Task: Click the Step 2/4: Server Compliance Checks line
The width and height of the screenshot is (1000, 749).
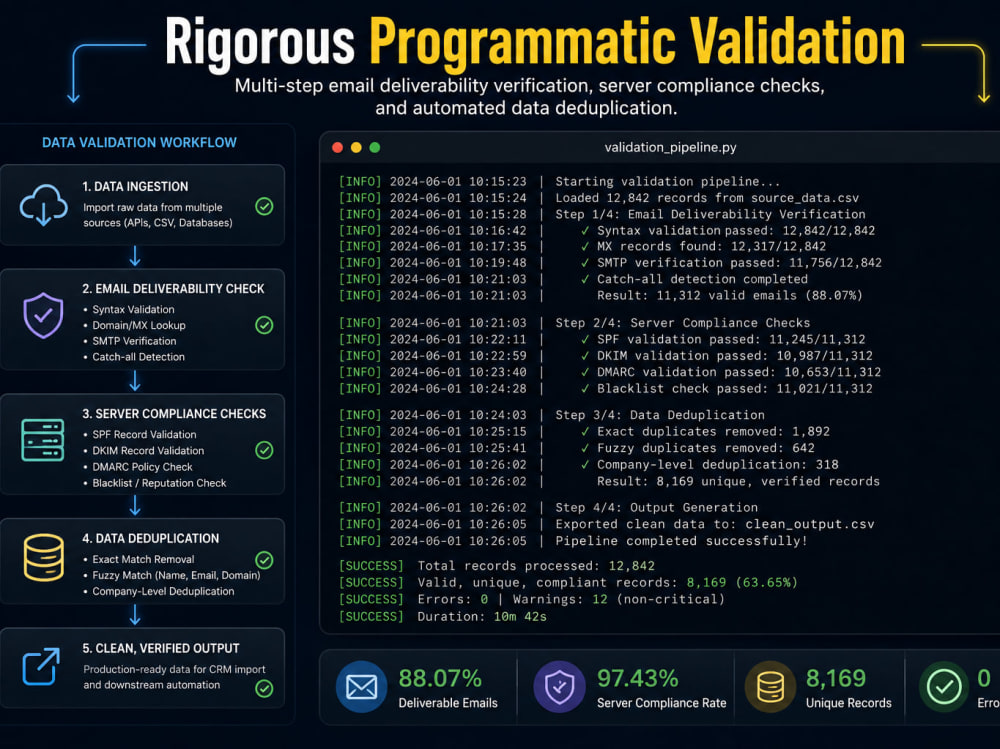Action: click(x=682, y=323)
